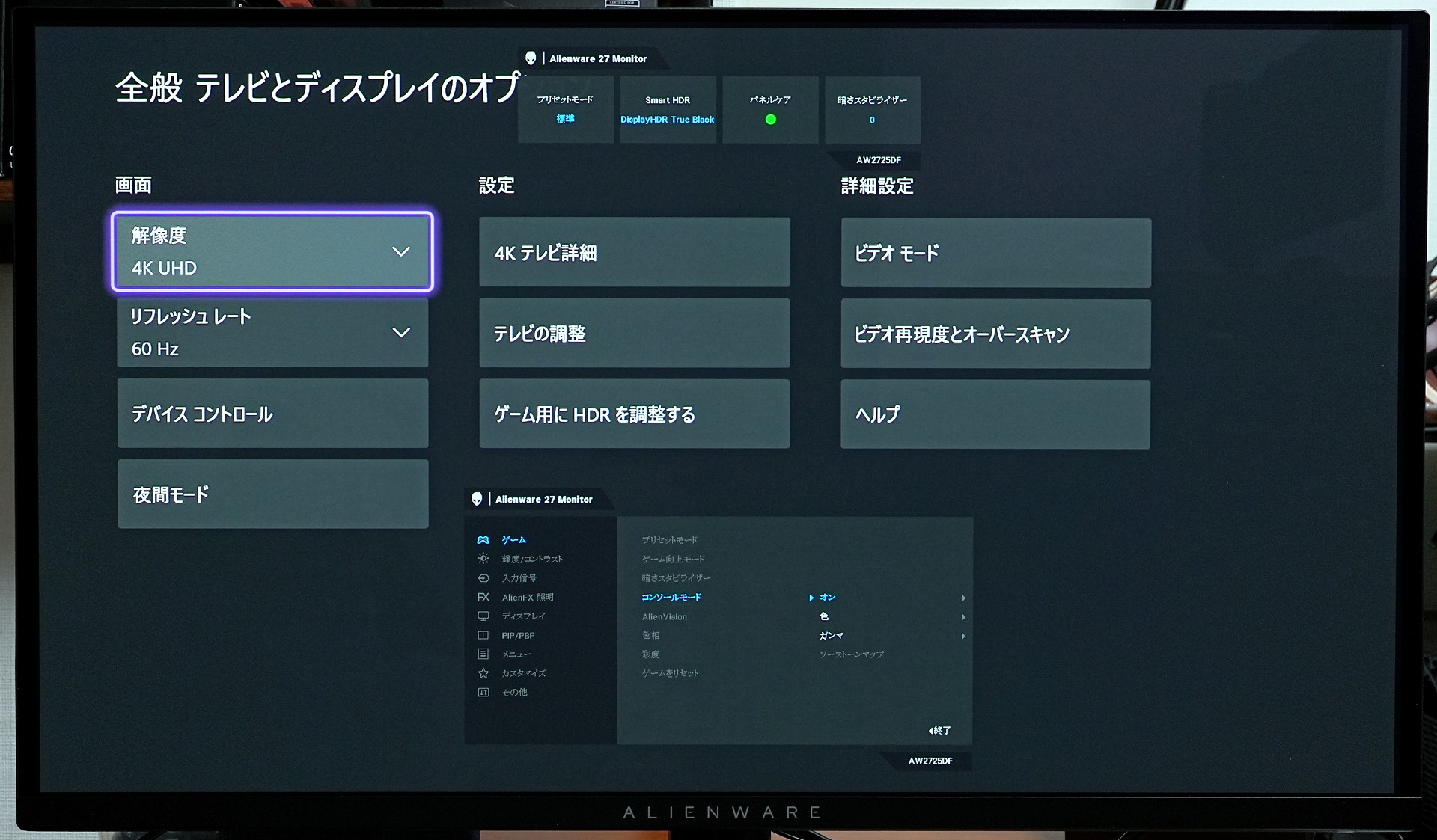The image size is (1437, 840).
Task: Select 彩度 menu entry
Action: coord(650,654)
